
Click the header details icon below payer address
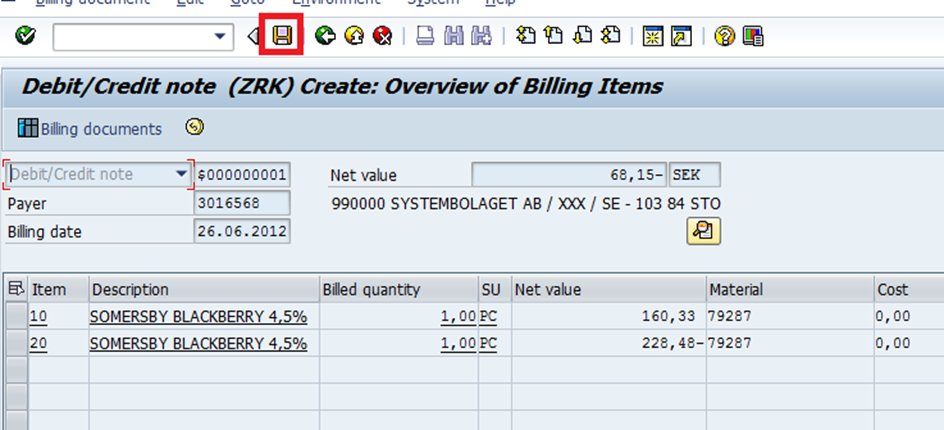tap(703, 231)
